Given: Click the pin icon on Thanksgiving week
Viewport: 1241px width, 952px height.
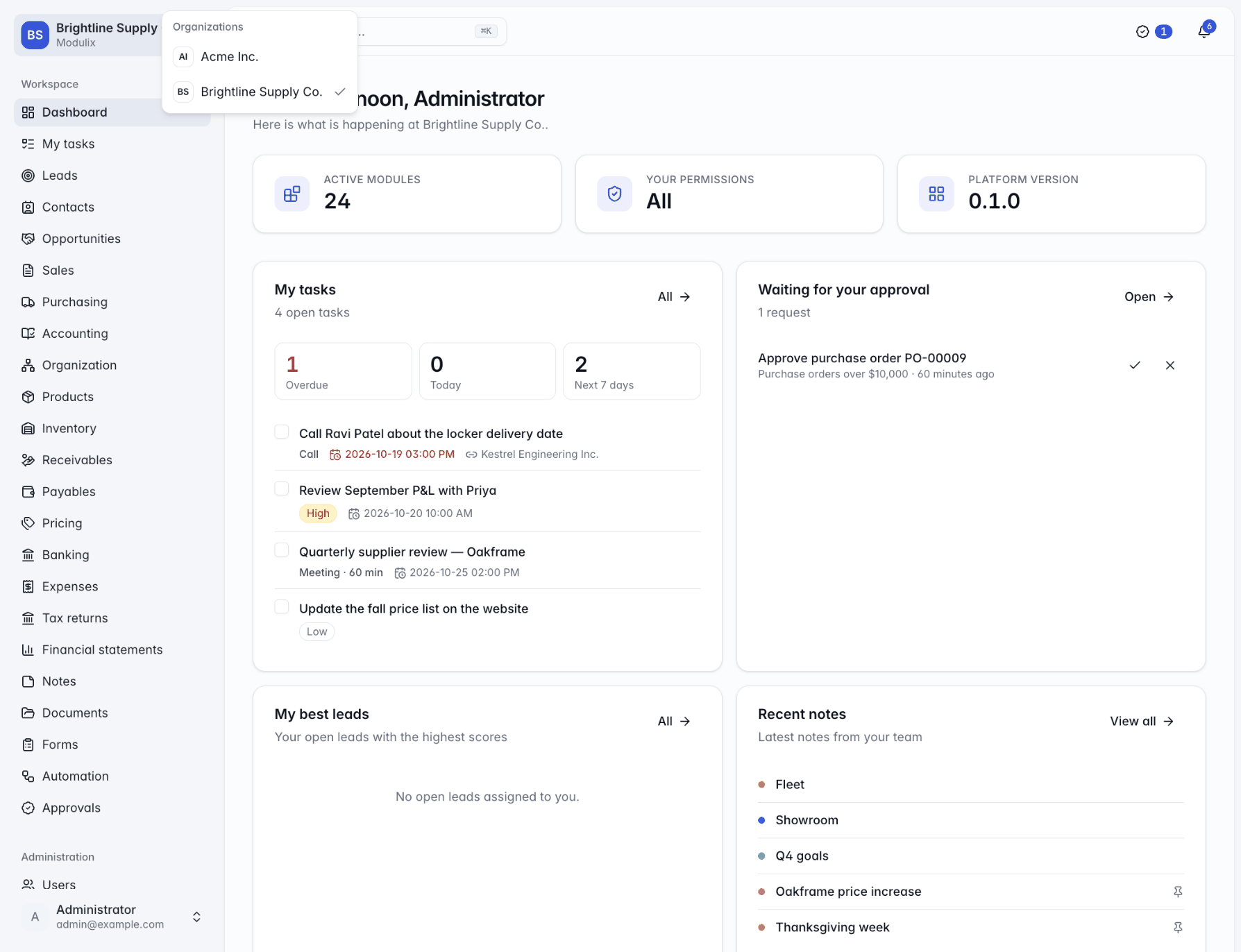Looking at the screenshot, I should click(x=1178, y=927).
